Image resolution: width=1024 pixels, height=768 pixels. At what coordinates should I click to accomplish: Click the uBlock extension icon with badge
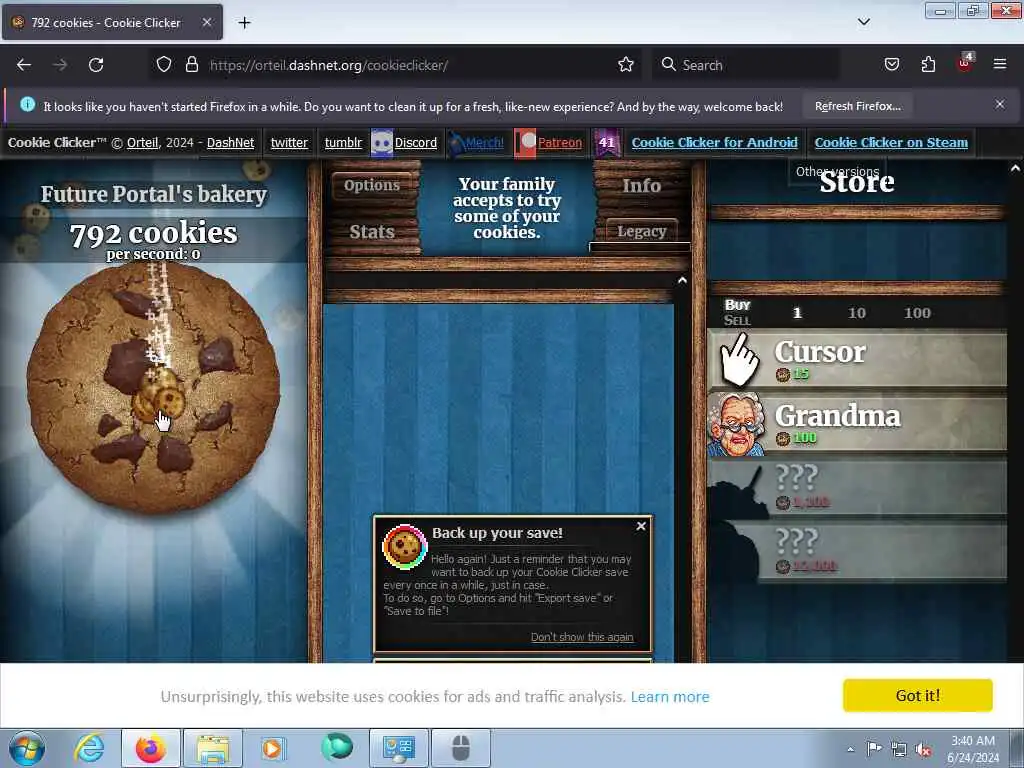(x=965, y=63)
